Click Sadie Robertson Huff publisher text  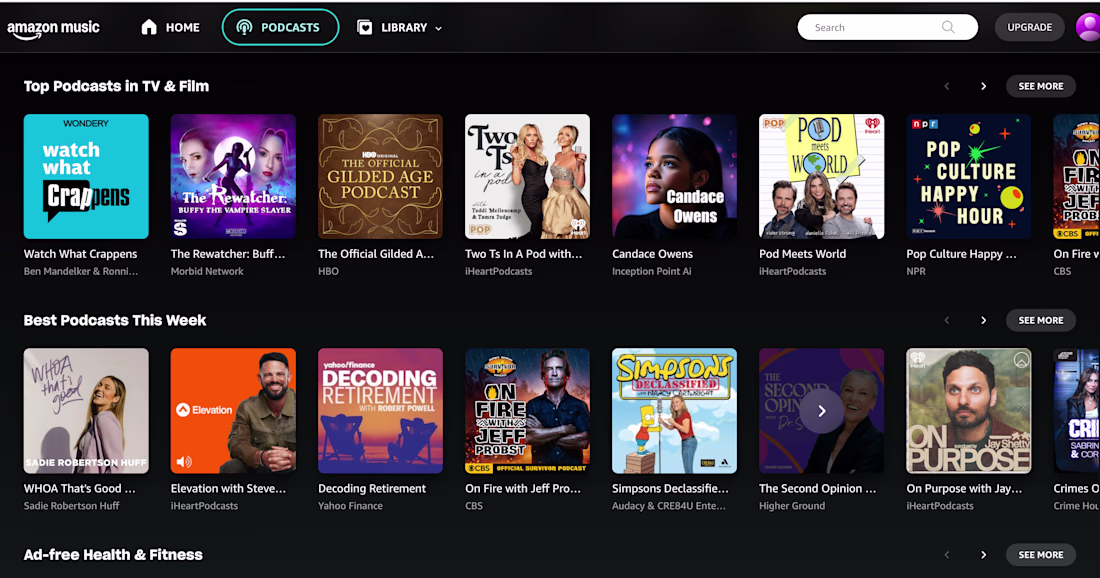point(72,506)
